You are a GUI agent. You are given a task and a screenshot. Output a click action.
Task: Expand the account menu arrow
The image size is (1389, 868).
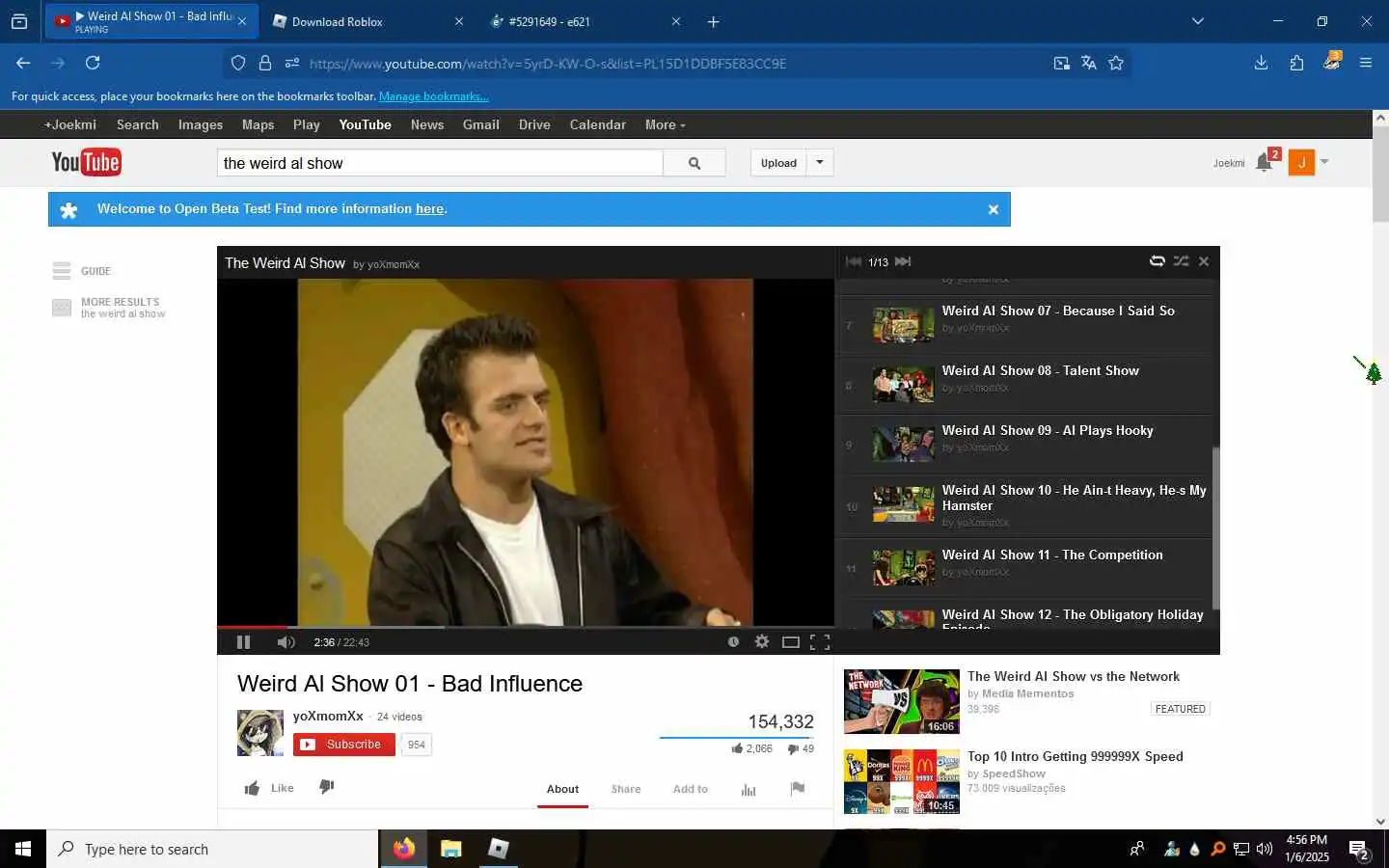(1324, 162)
